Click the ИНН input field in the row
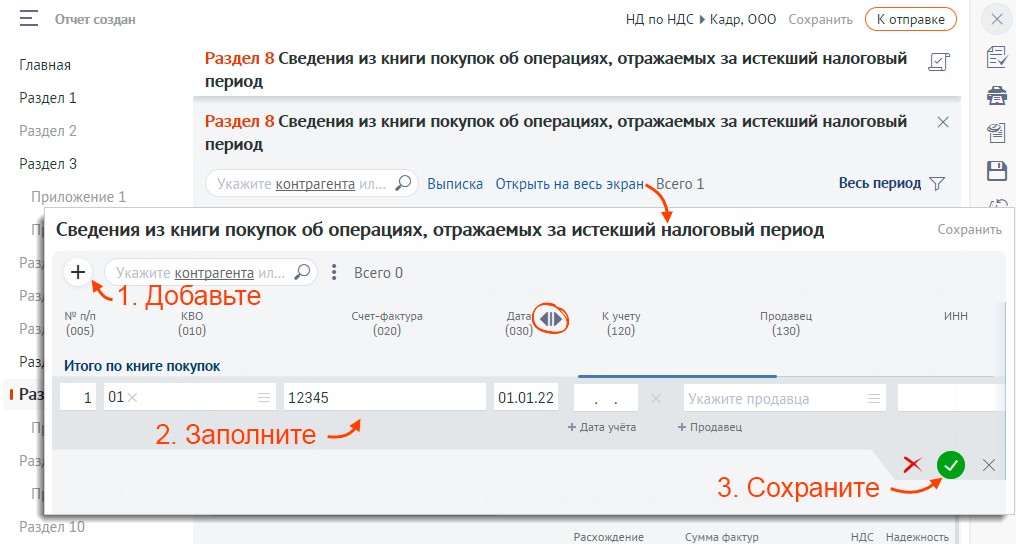The height and width of the screenshot is (544, 1016). [949, 398]
